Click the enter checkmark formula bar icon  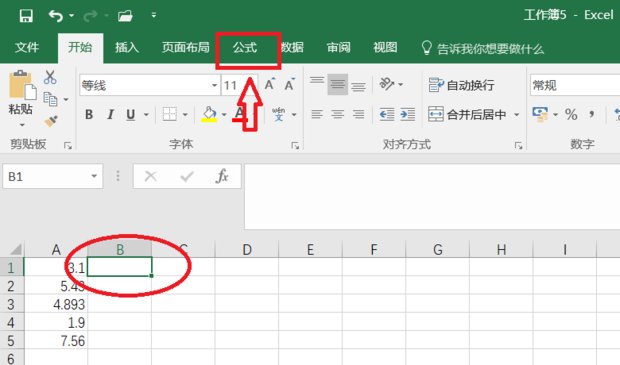click(187, 176)
